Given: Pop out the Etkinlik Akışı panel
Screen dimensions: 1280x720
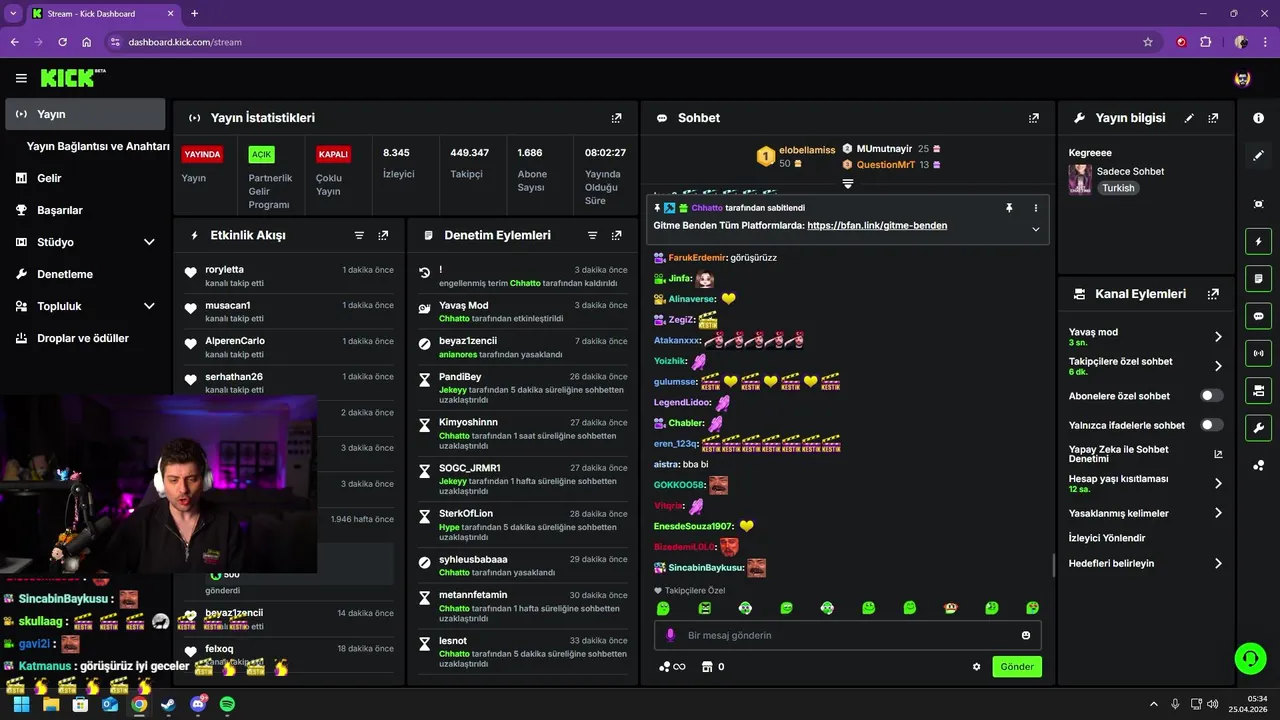Looking at the screenshot, I should [383, 235].
